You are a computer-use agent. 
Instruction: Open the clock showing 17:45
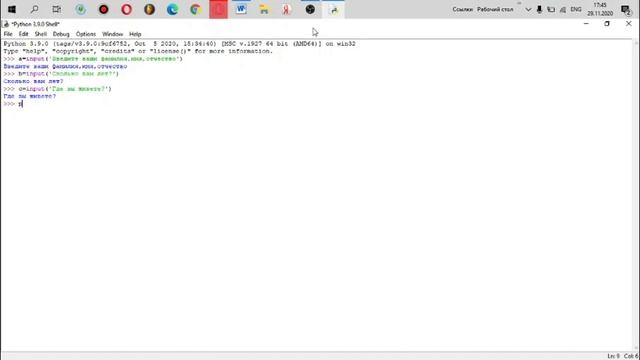click(x=600, y=9)
